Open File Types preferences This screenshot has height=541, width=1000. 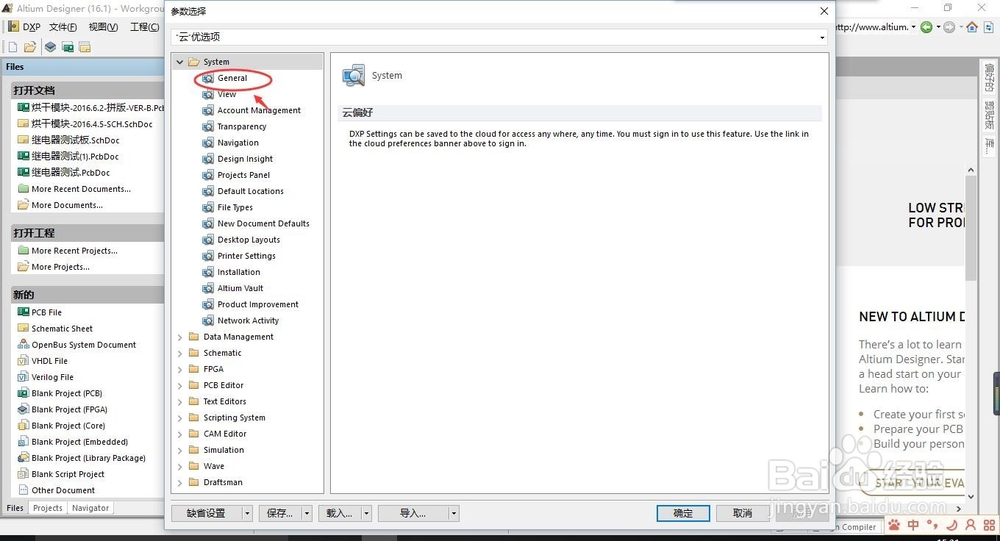click(x=234, y=207)
